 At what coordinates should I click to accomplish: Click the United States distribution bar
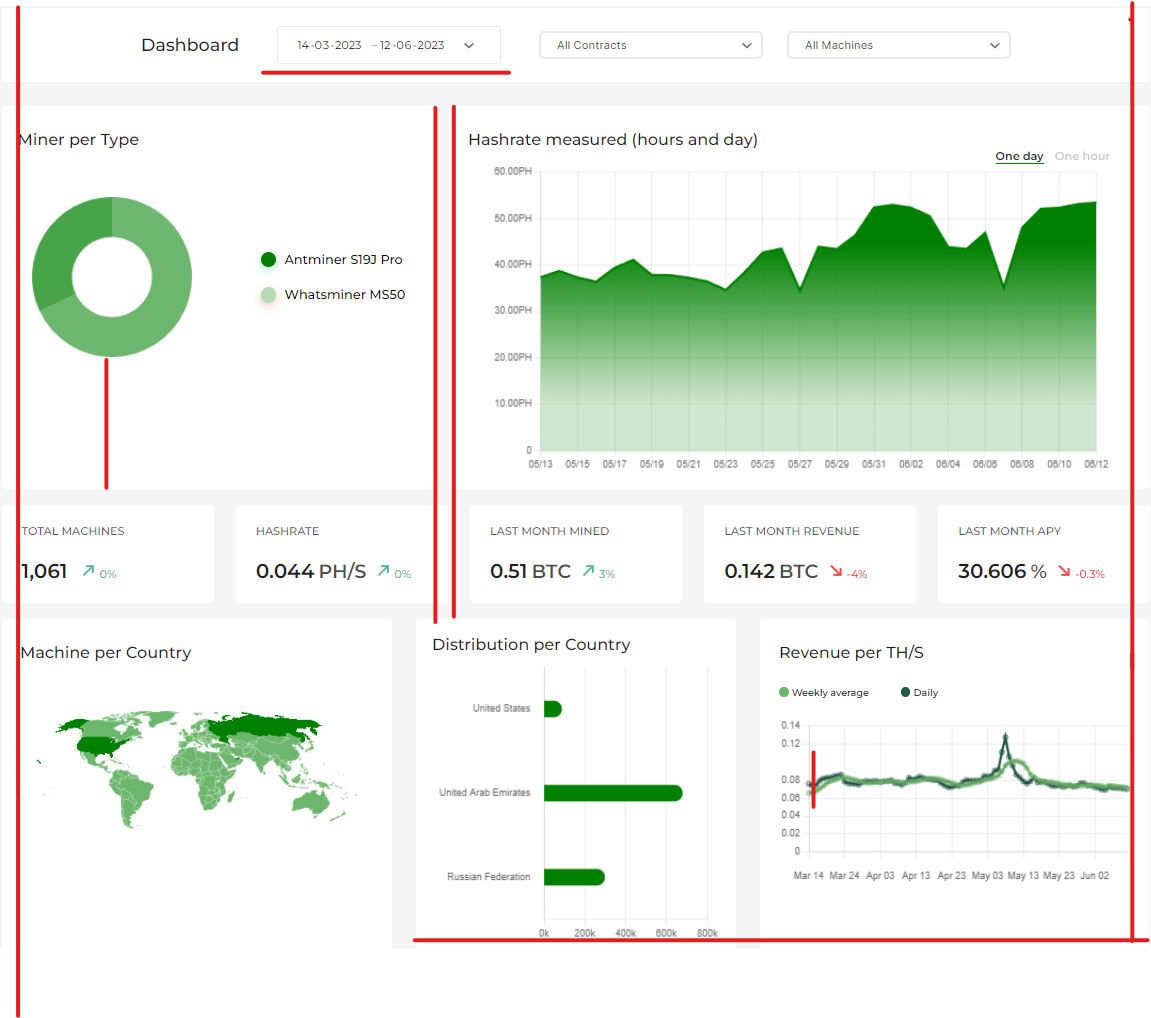coord(553,709)
